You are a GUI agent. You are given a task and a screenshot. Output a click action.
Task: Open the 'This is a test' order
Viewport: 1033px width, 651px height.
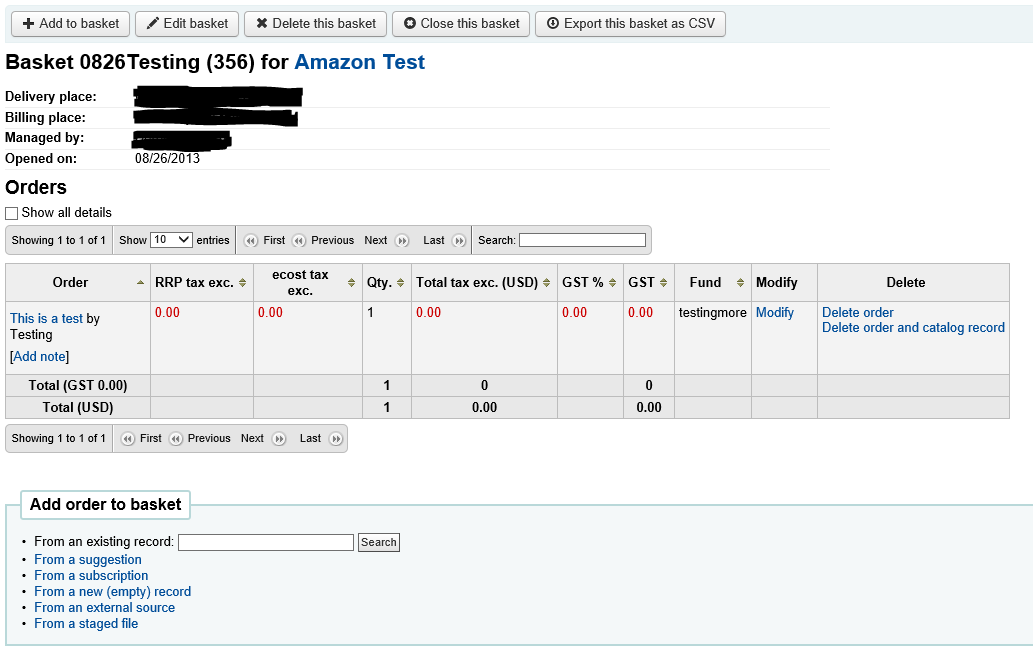tap(46, 318)
